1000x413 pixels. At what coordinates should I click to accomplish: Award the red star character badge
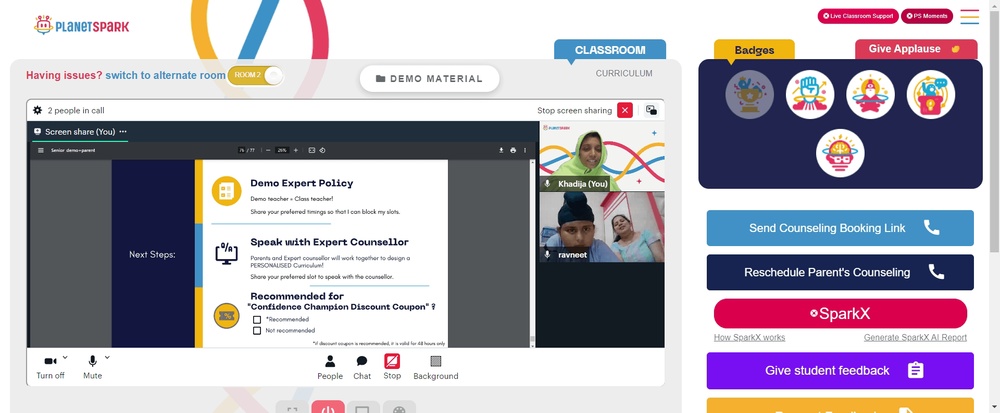(x=870, y=94)
